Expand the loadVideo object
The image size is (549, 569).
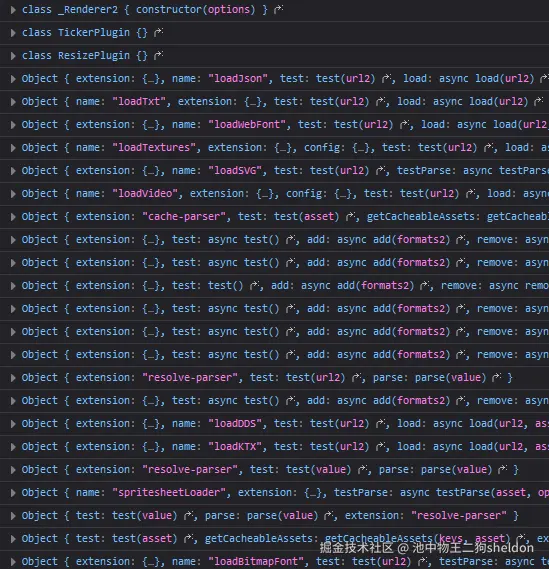click(x=13, y=194)
